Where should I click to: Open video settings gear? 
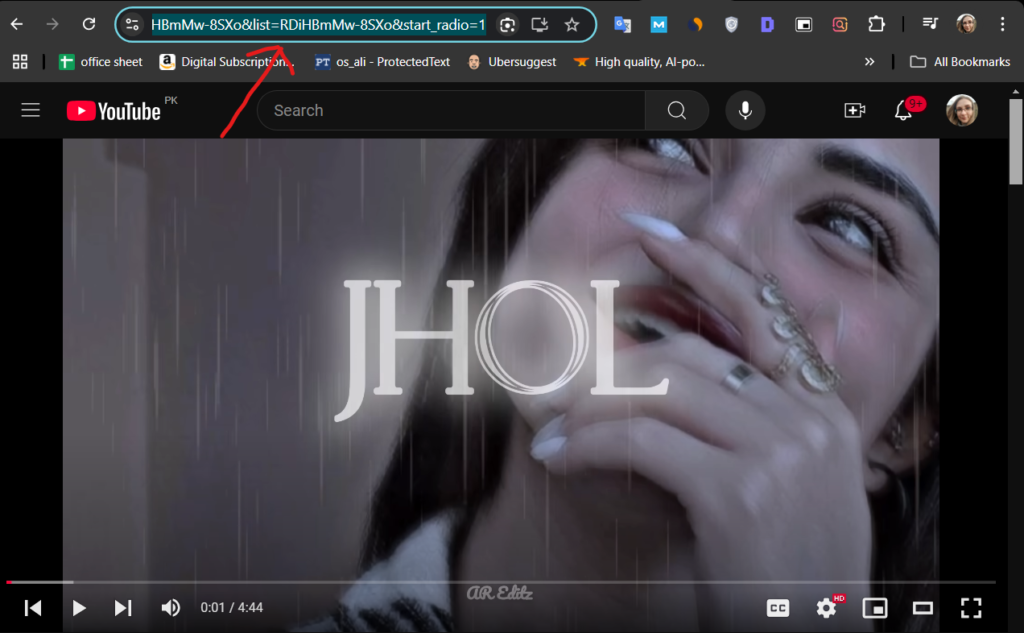pos(827,608)
